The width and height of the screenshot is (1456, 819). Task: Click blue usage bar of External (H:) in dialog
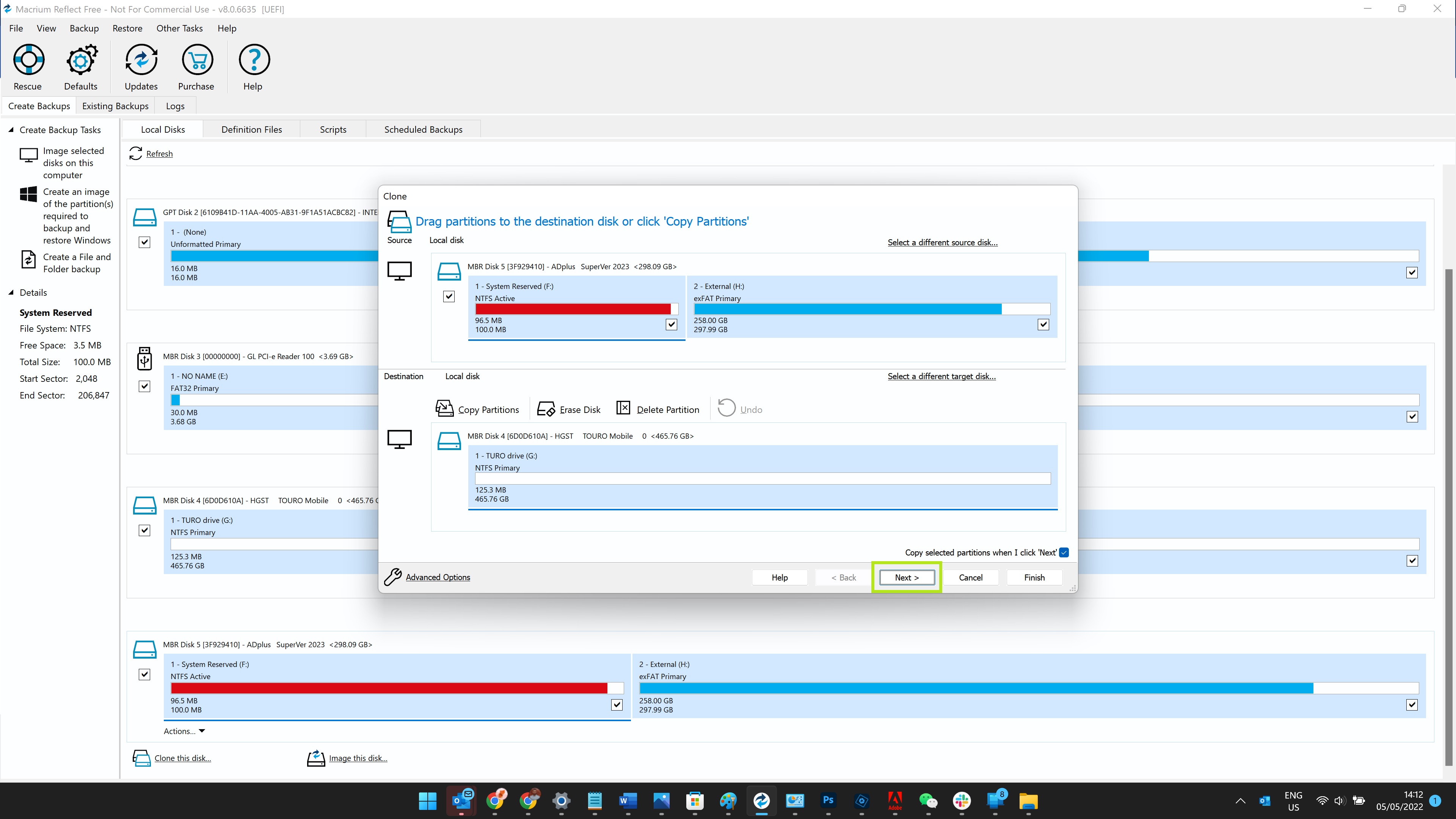pos(848,309)
